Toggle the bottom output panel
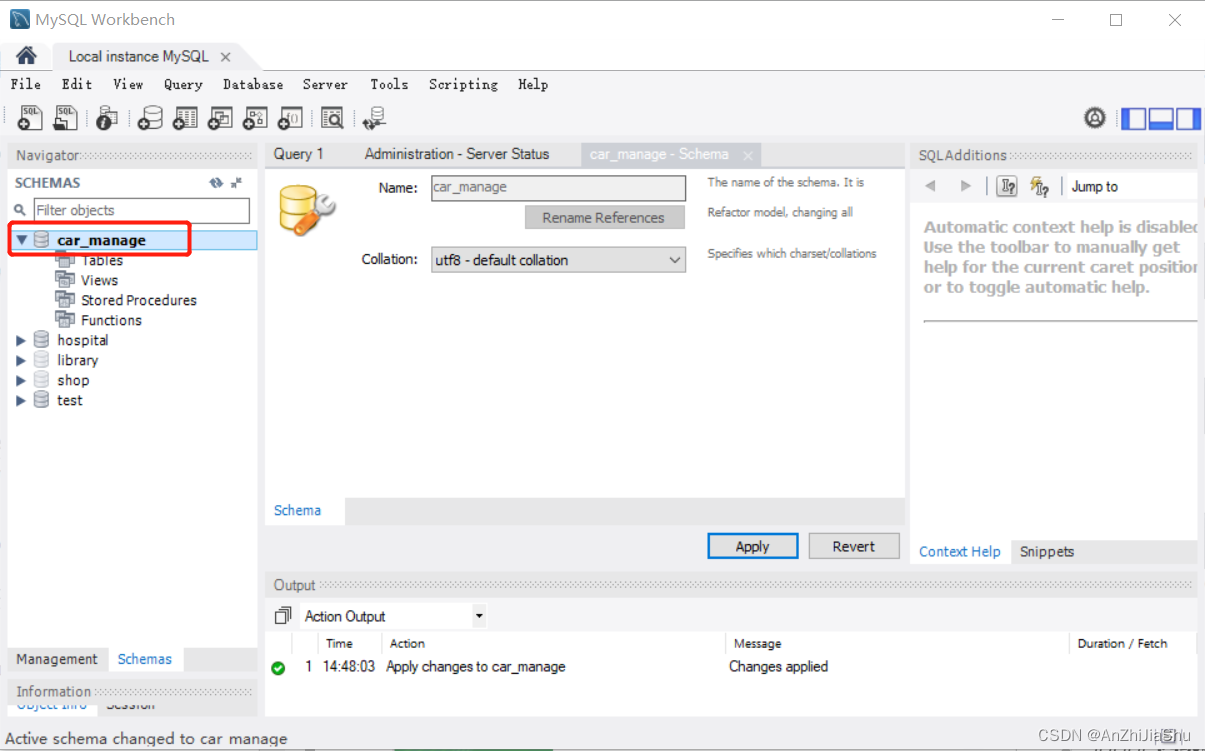1205x751 pixels. (x=1161, y=119)
